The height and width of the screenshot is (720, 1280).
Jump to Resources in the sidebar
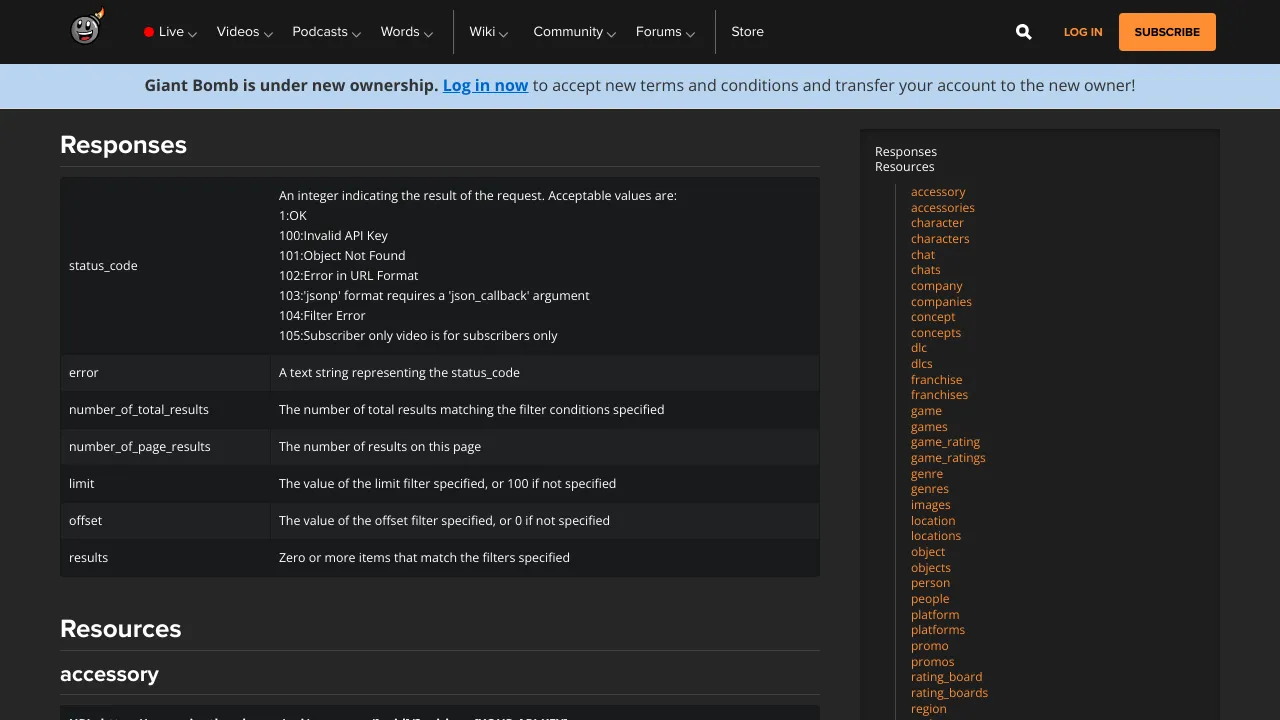905,167
